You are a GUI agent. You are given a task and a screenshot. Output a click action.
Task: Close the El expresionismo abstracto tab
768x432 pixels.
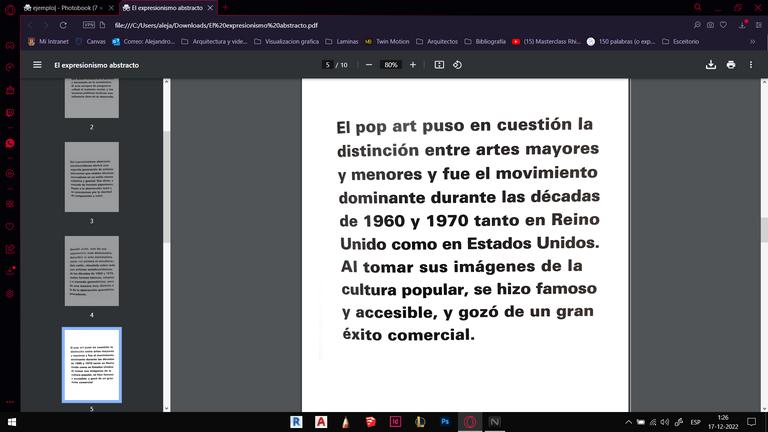tap(210, 8)
